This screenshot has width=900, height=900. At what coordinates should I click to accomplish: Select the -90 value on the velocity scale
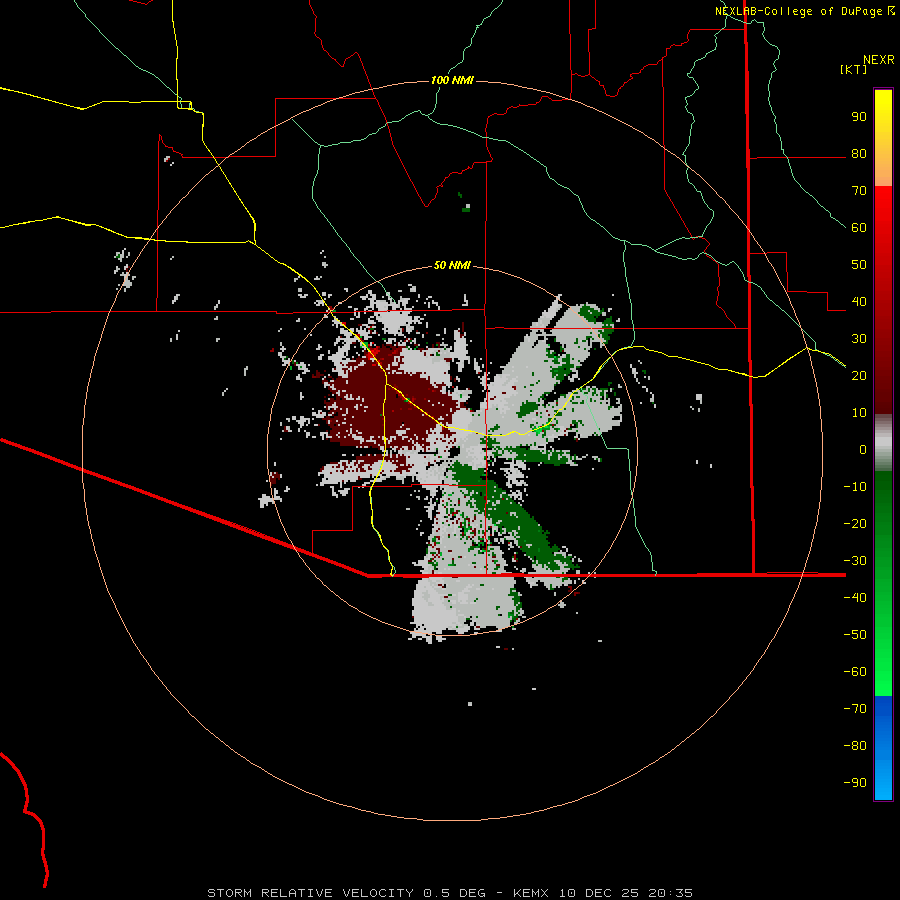pyautogui.click(x=855, y=783)
